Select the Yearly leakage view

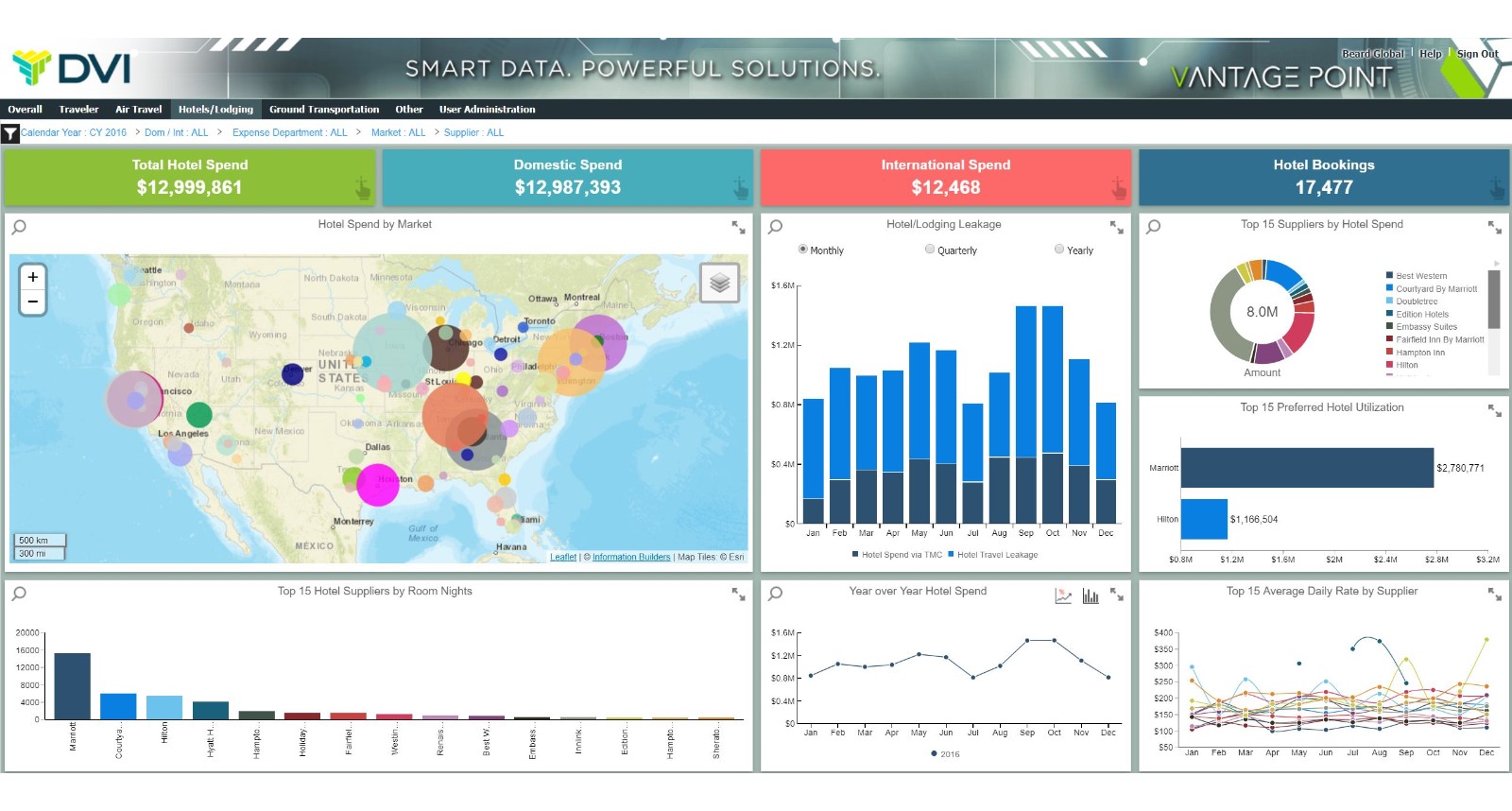coord(1059,250)
